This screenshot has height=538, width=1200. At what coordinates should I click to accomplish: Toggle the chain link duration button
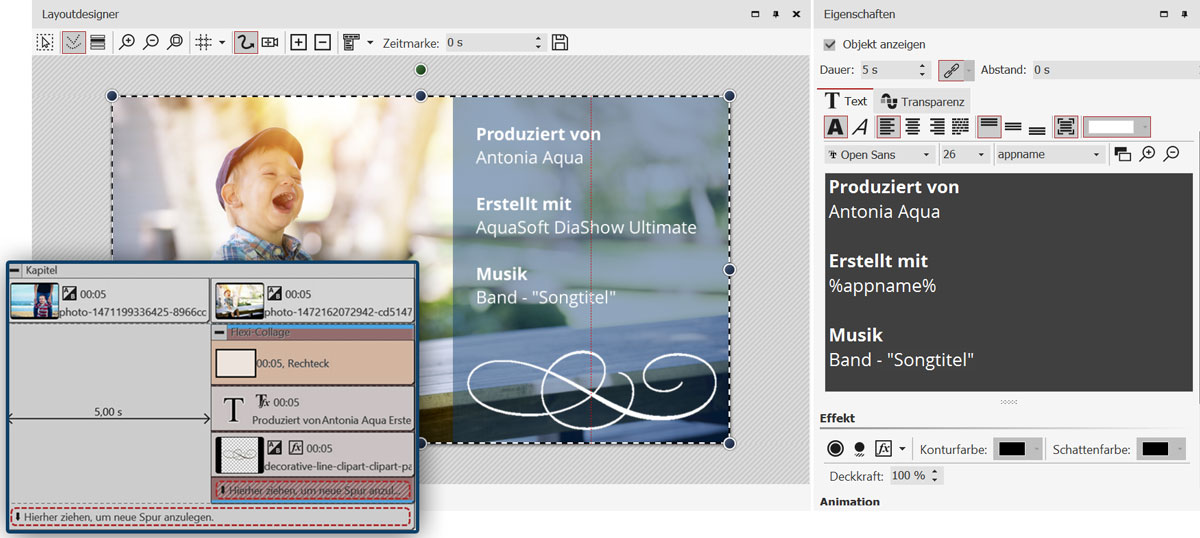(x=950, y=70)
